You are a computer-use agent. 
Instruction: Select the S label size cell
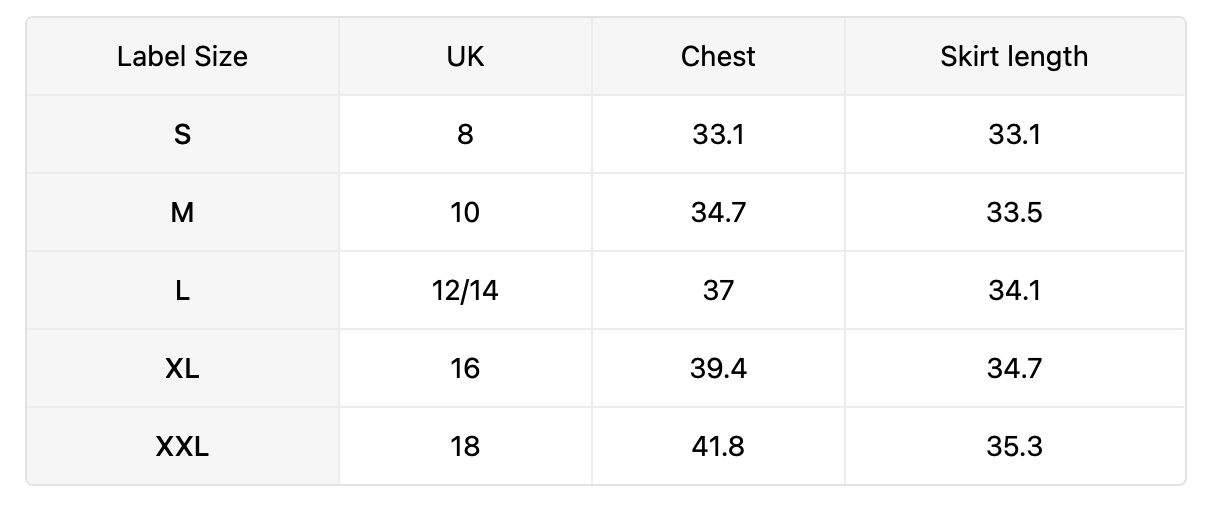[x=182, y=134]
